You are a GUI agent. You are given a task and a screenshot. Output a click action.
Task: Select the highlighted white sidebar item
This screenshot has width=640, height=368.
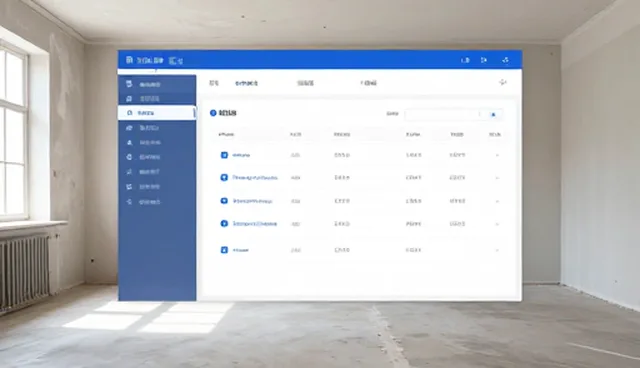[157, 113]
